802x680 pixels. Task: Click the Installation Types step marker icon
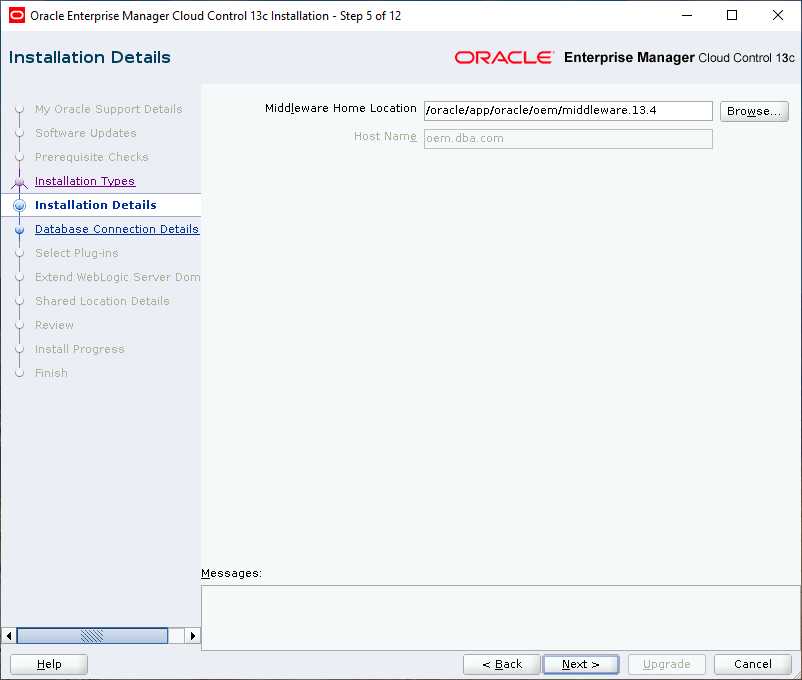(x=19, y=182)
